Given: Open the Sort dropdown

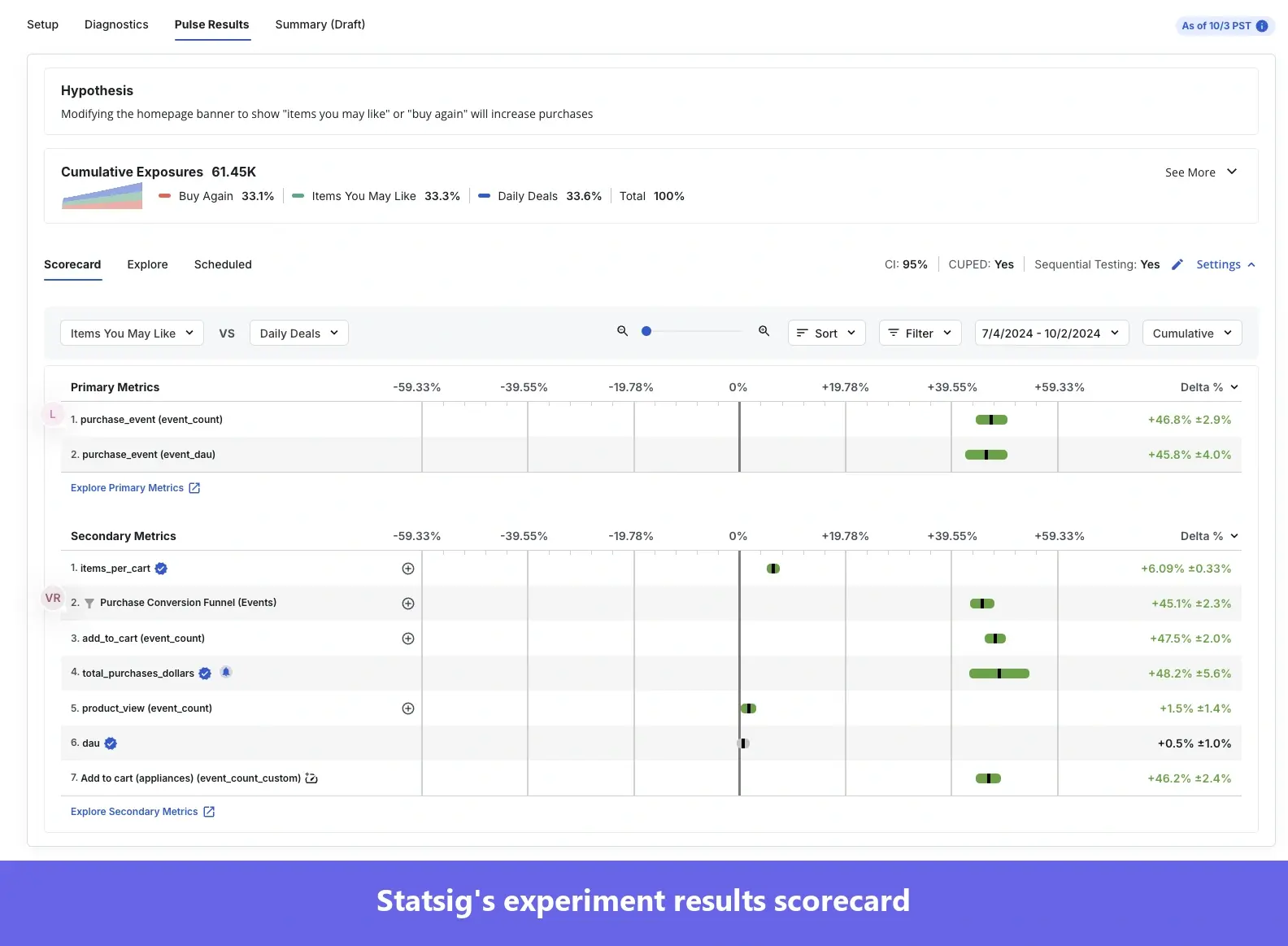Looking at the screenshot, I should coord(826,333).
